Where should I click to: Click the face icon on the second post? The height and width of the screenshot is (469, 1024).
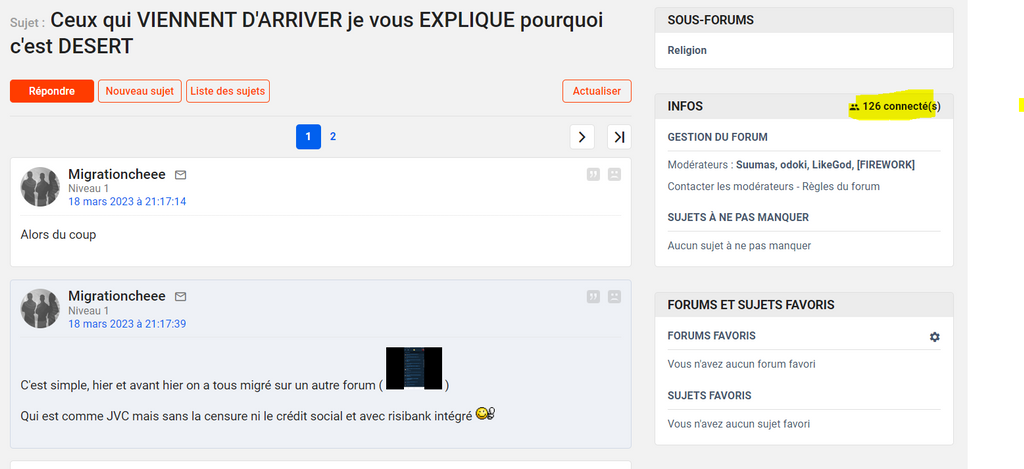[x=614, y=296]
